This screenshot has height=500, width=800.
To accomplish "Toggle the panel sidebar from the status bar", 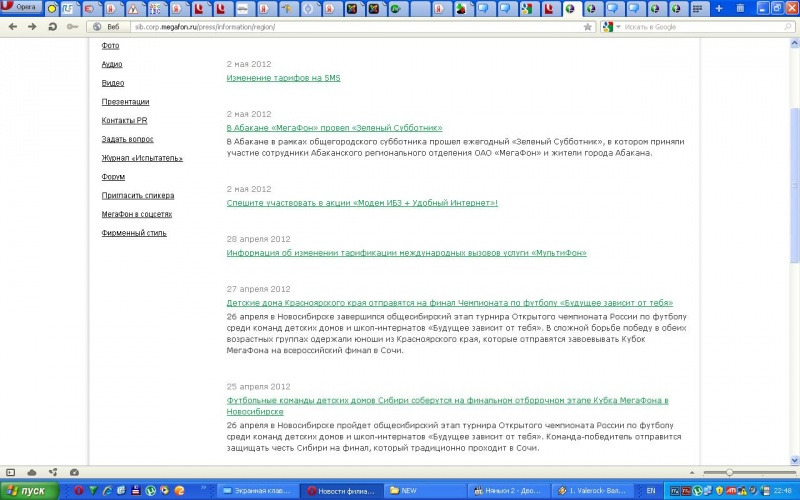I will (11, 471).
